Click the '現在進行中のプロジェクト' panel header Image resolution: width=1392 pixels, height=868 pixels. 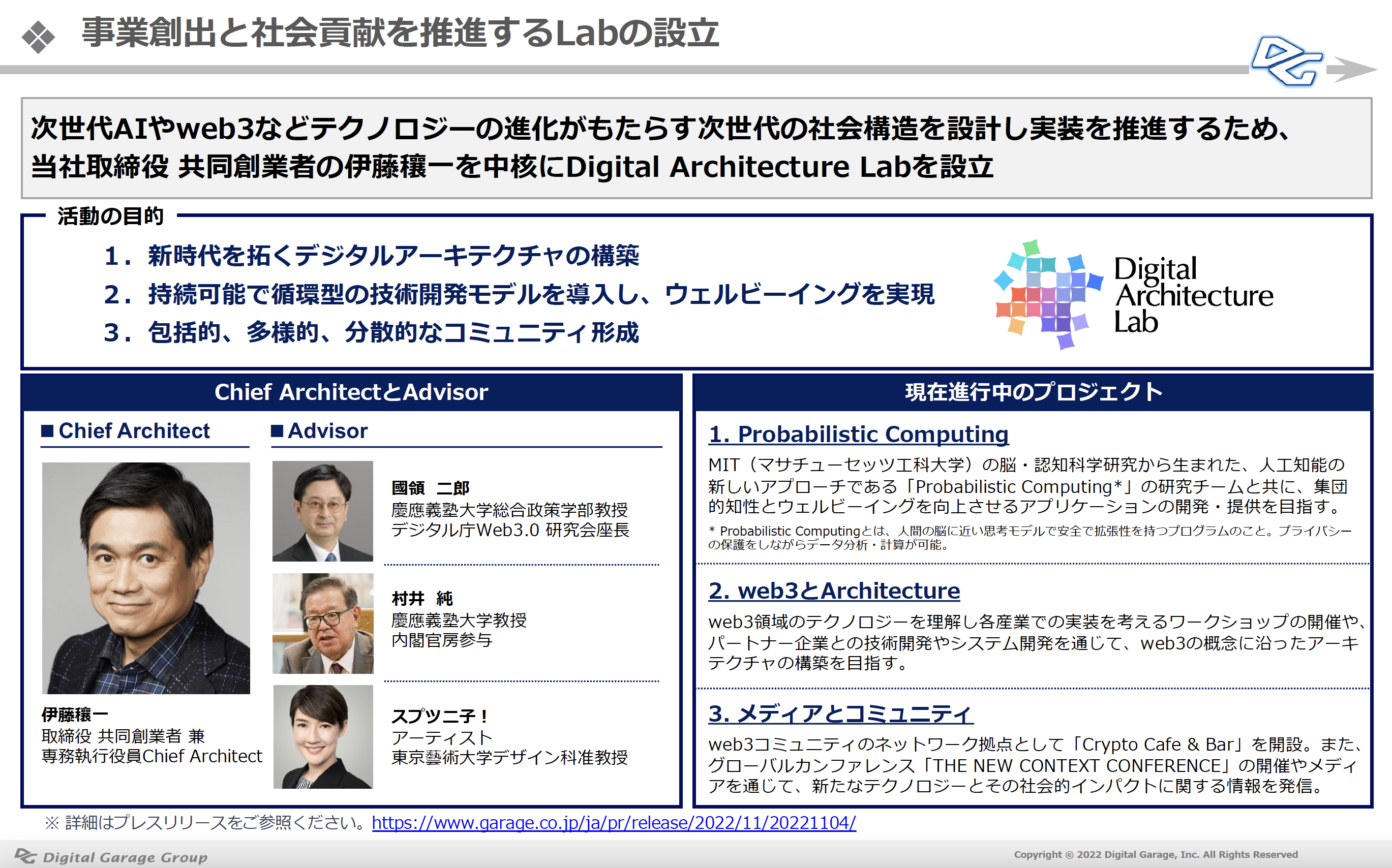1033,392
